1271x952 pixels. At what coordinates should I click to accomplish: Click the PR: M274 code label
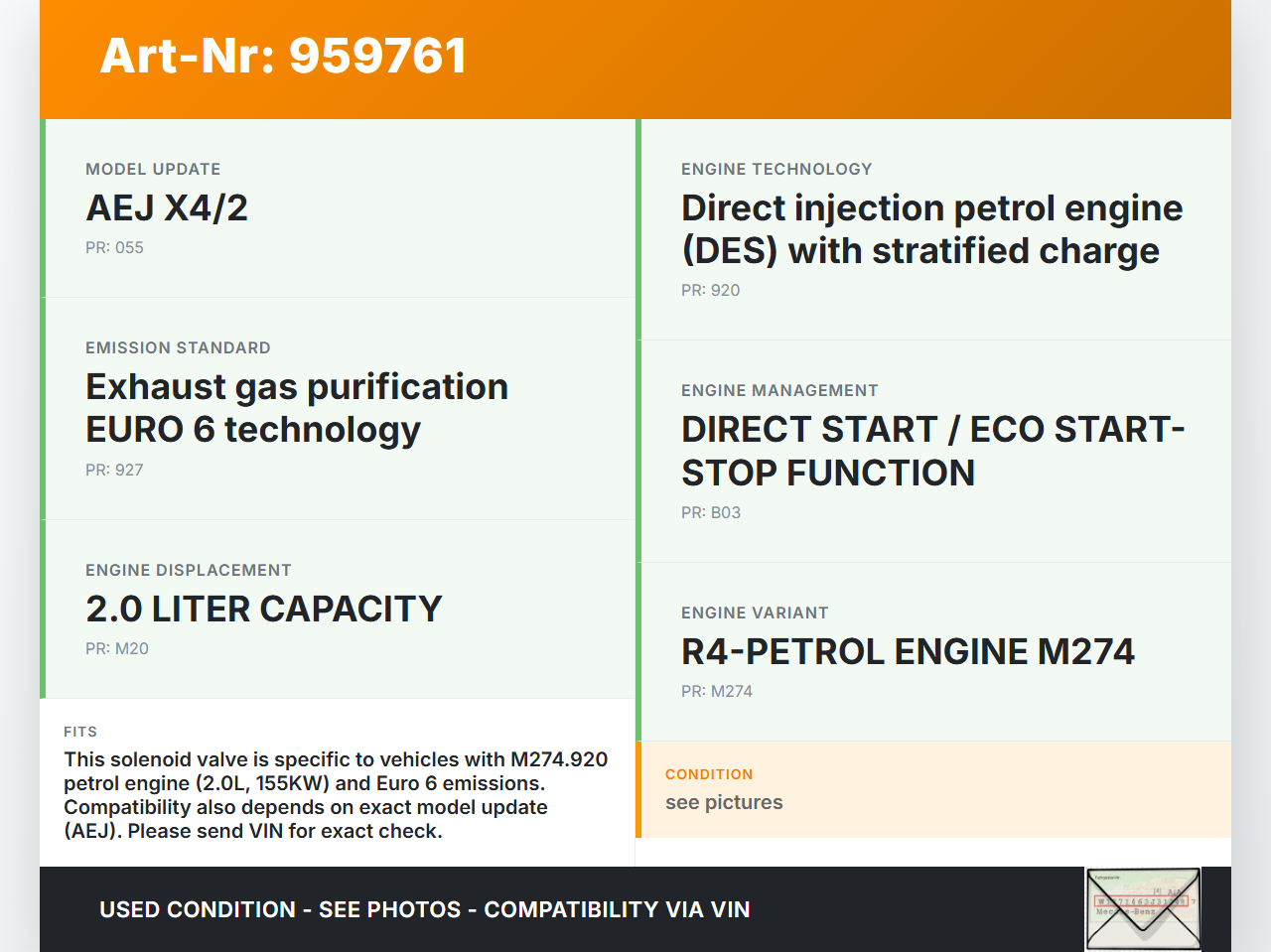(x=717, y=692)
